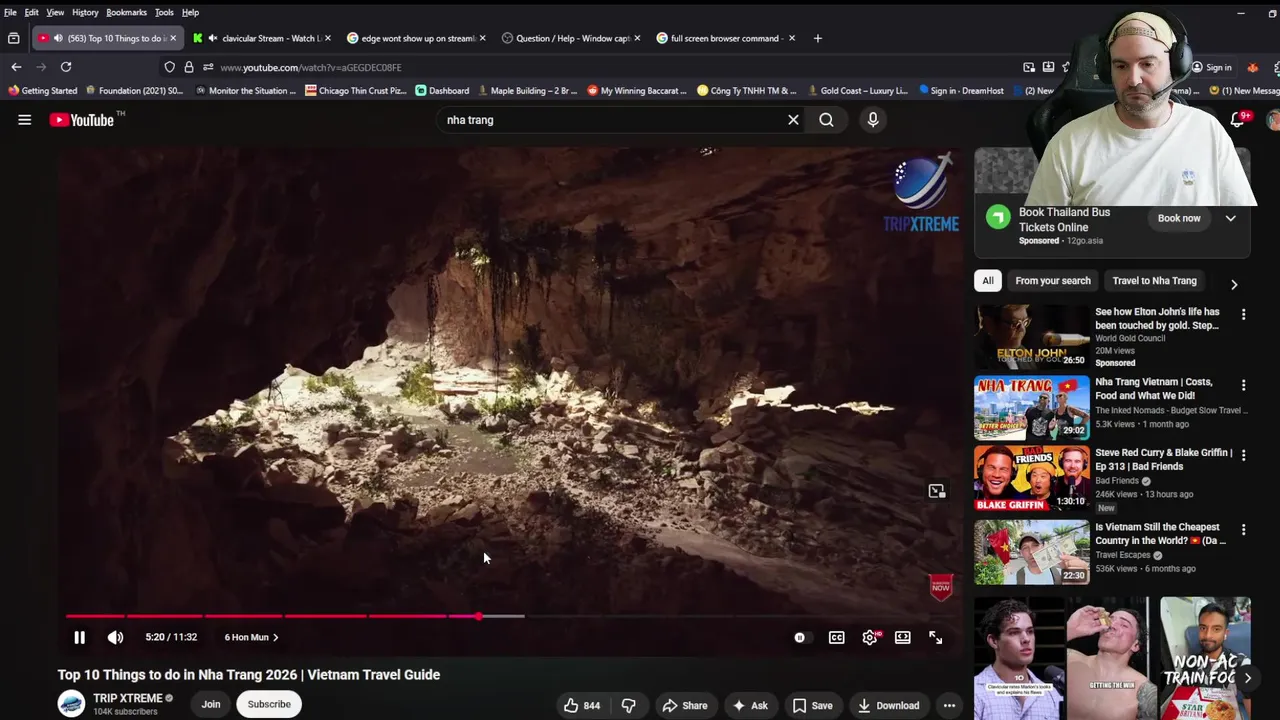Open YouTube notifications bell
This screenshot has width=1280, height=720.
click(x=1238, y=120)
